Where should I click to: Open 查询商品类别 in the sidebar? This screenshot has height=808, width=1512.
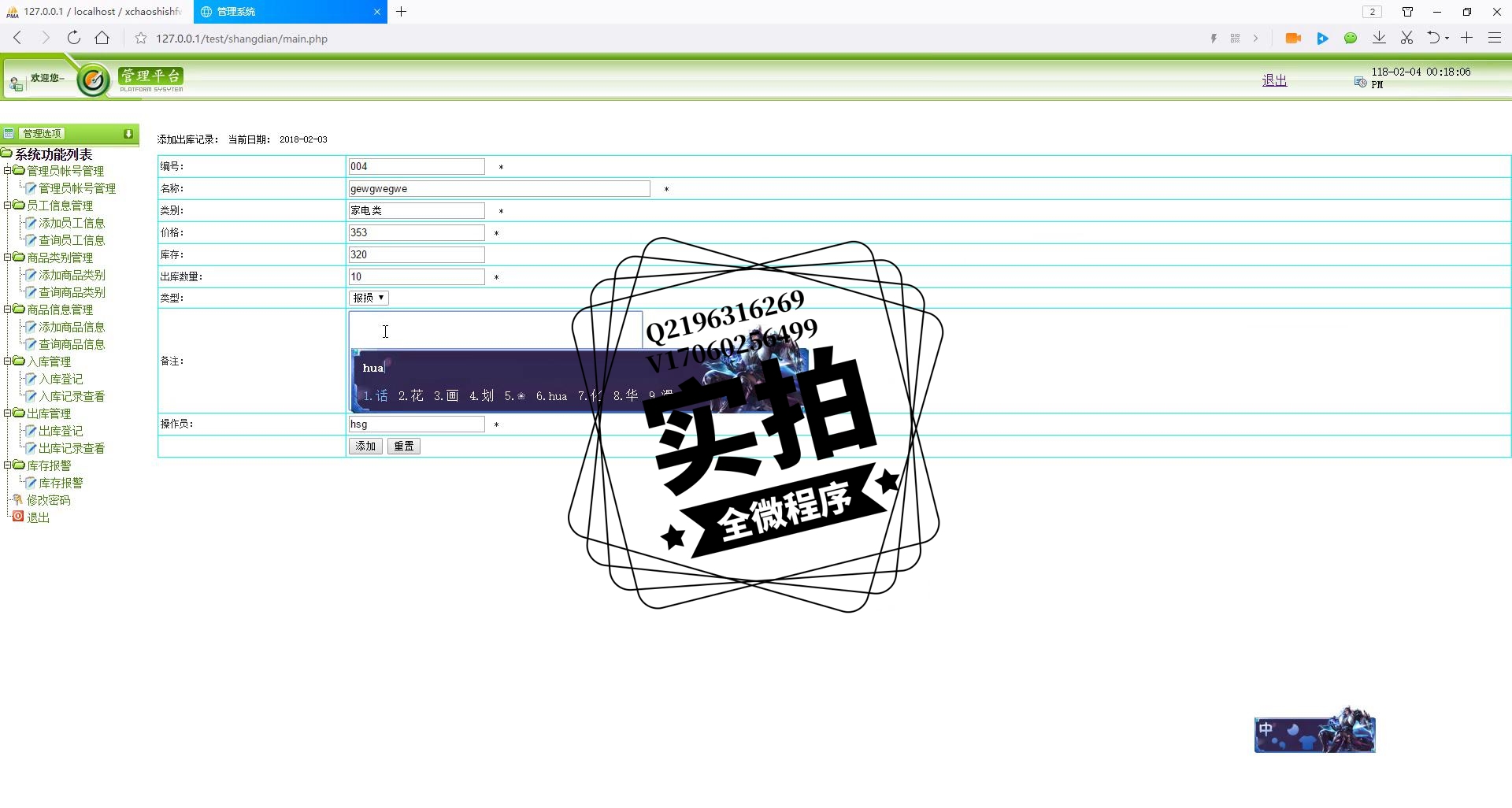pyautogui.click(x=72, y=292)
